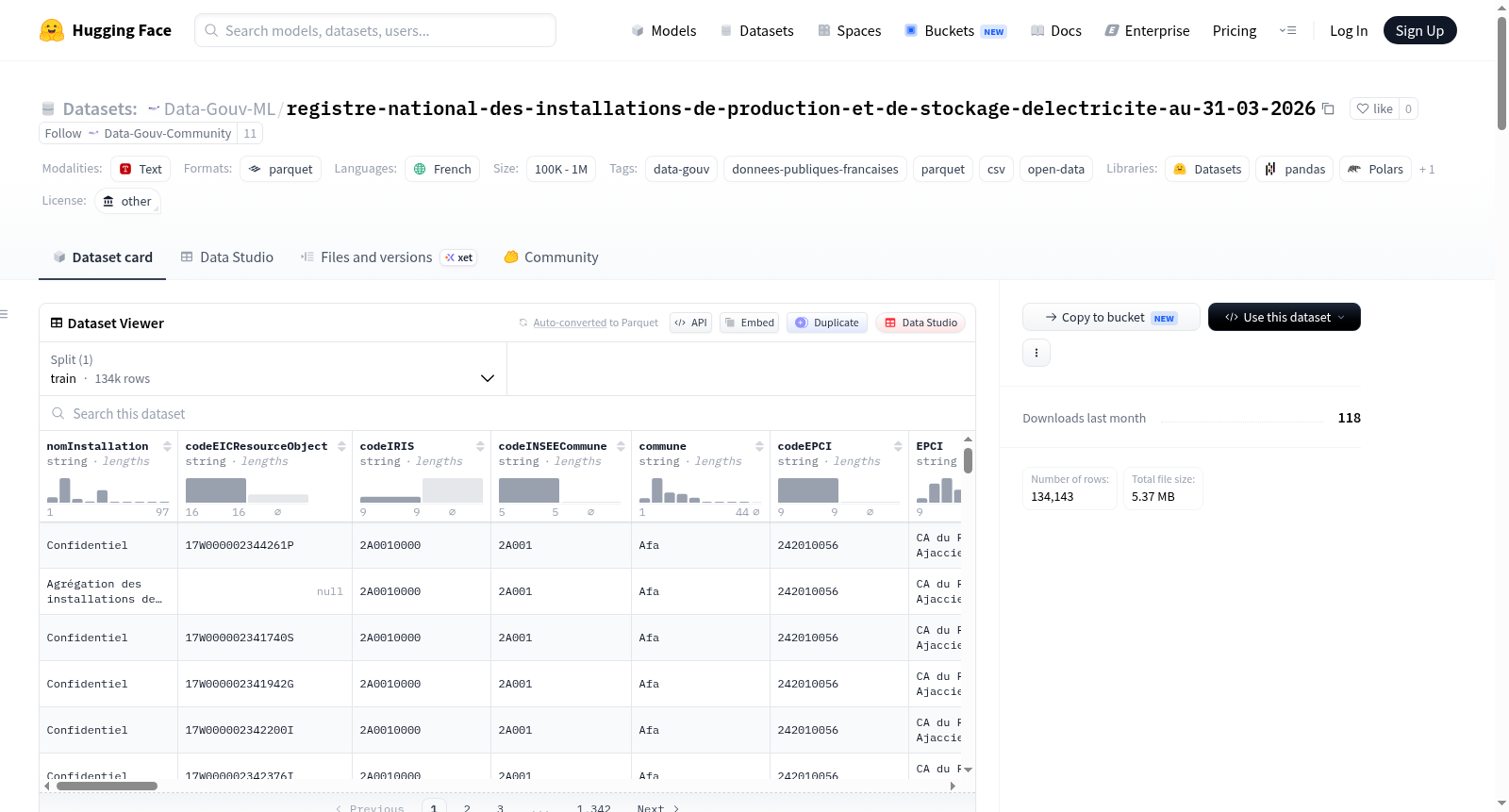Click the Polars library tag
The width and height of the screenshot is (1509, 812).
(1375, 169)
